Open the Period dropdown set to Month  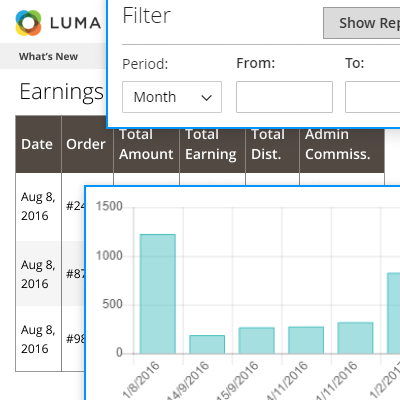click(172, 97)
